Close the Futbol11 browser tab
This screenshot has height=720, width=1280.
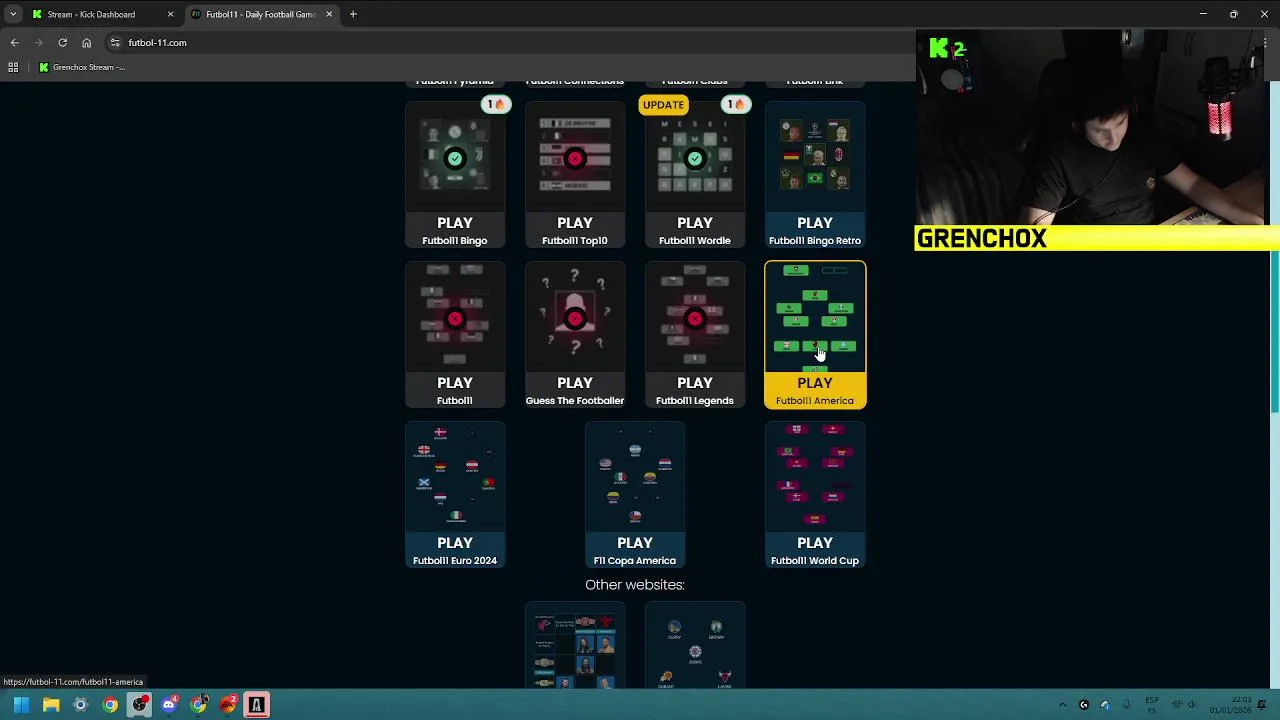click(x=329, y=14)
